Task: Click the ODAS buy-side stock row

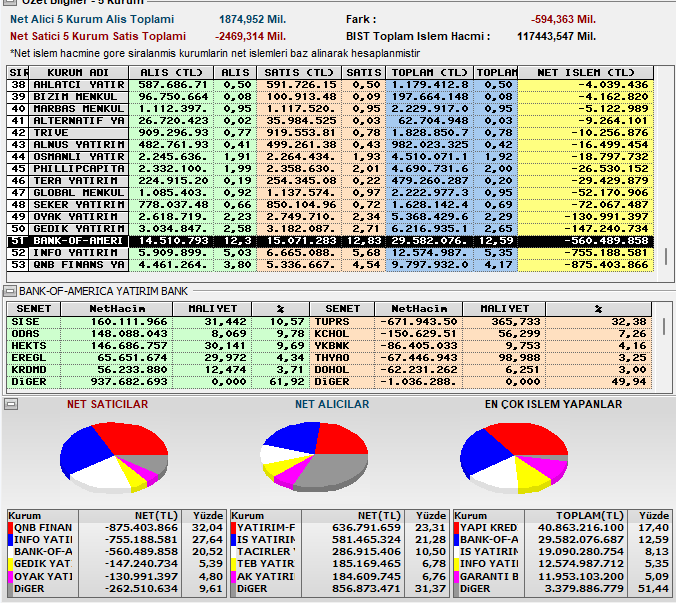Action: [x=158, y=334]
